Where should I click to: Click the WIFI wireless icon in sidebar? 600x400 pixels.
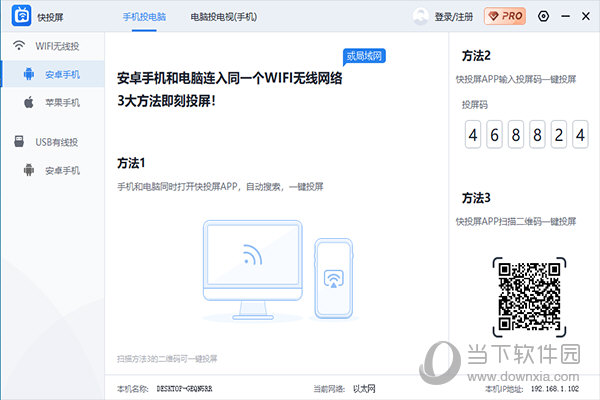(19, 46)
